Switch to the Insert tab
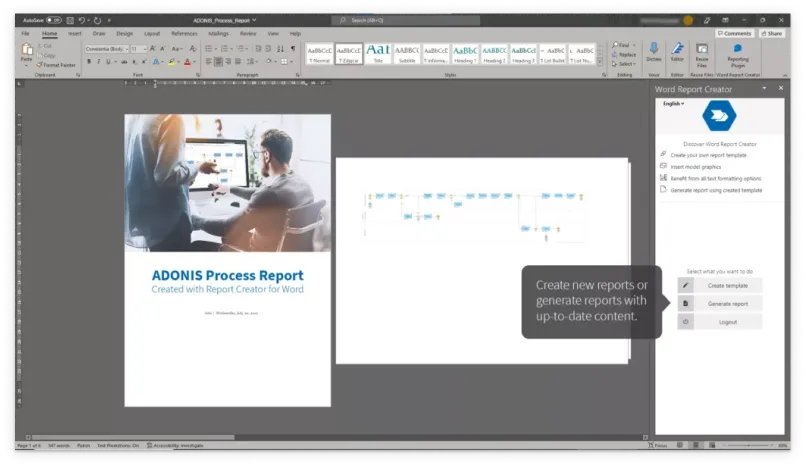Image resolution: width=806 pixels, height=467 pixels. coord(75,33)
